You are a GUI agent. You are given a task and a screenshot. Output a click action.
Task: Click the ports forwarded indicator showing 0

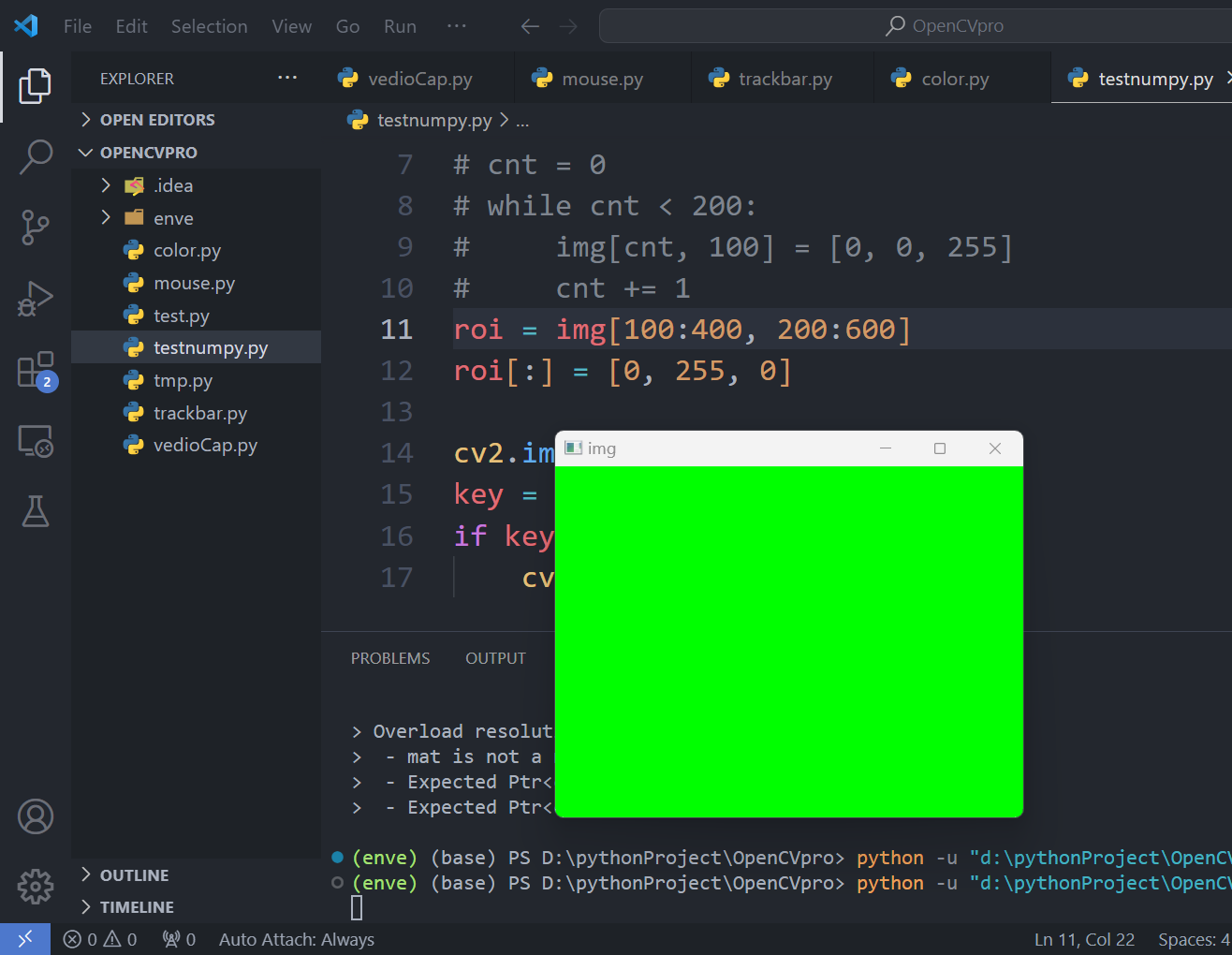(179, 939)
